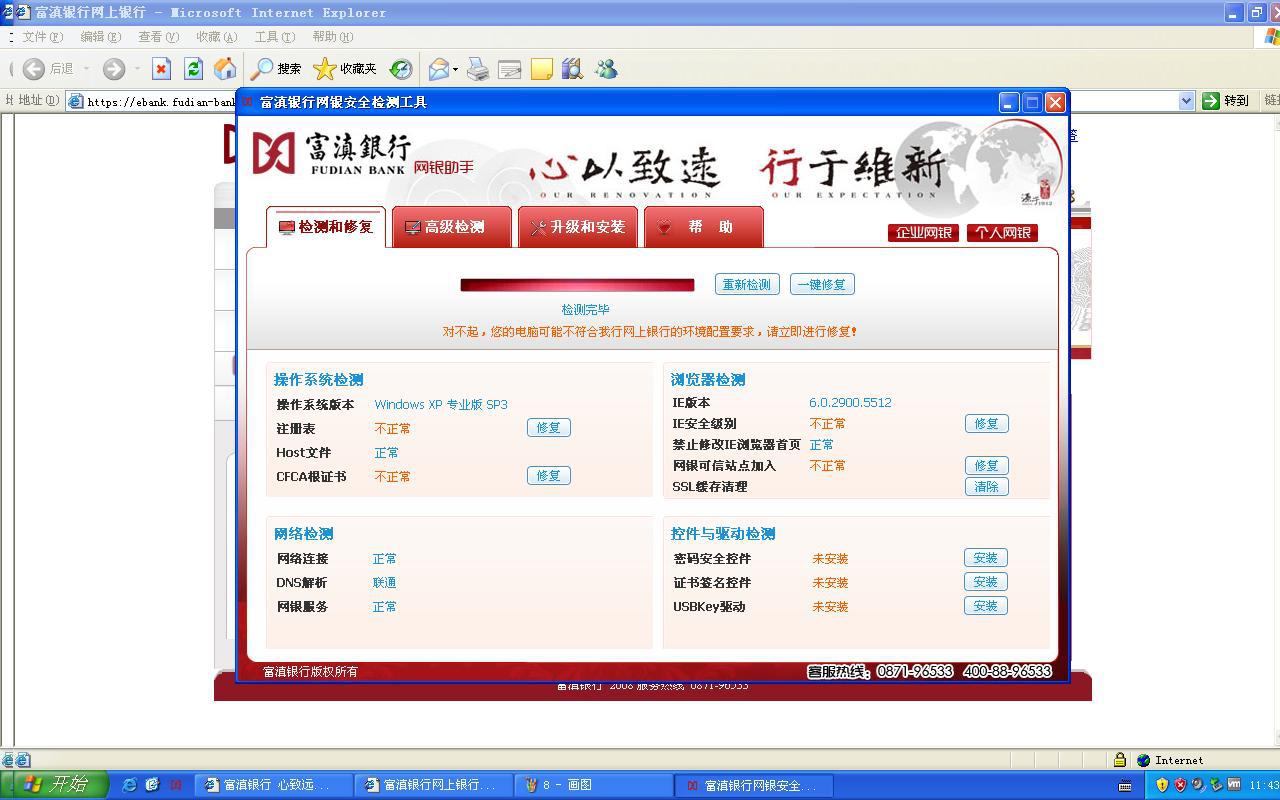
Task: Click 修复 next to CFCA根证书
Action: [548, 476]
